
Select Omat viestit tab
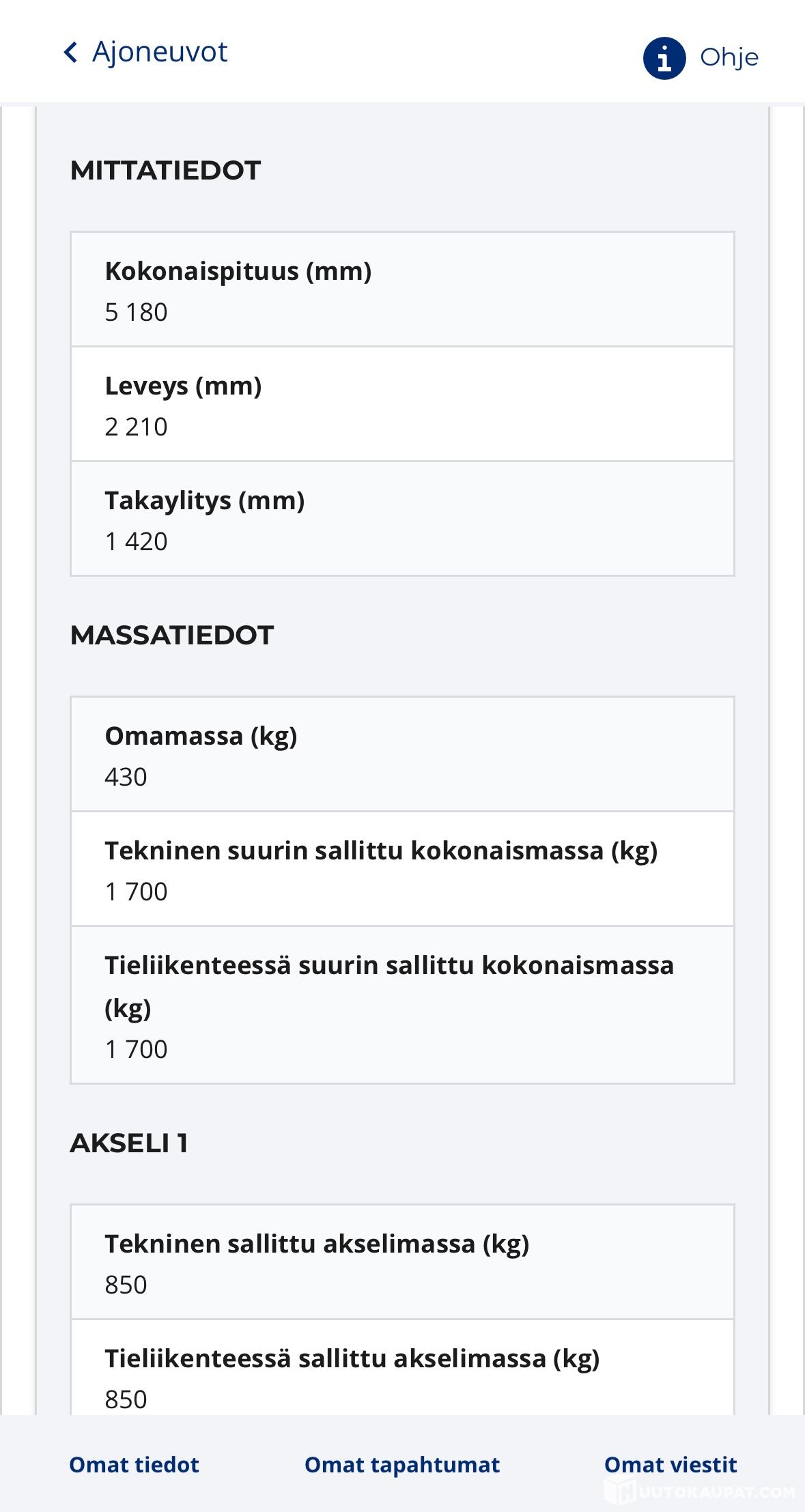click(670, 1464)
